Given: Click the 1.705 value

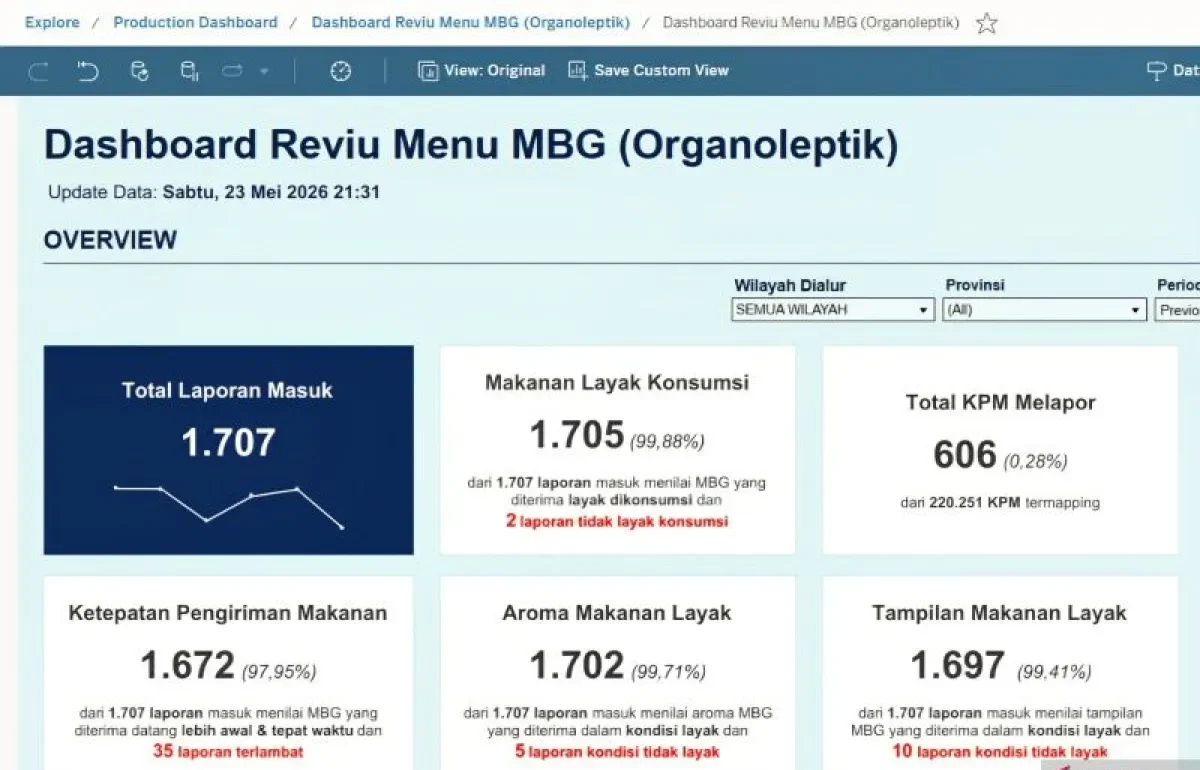Looking at the screenshot, I should tap(577, 435).
